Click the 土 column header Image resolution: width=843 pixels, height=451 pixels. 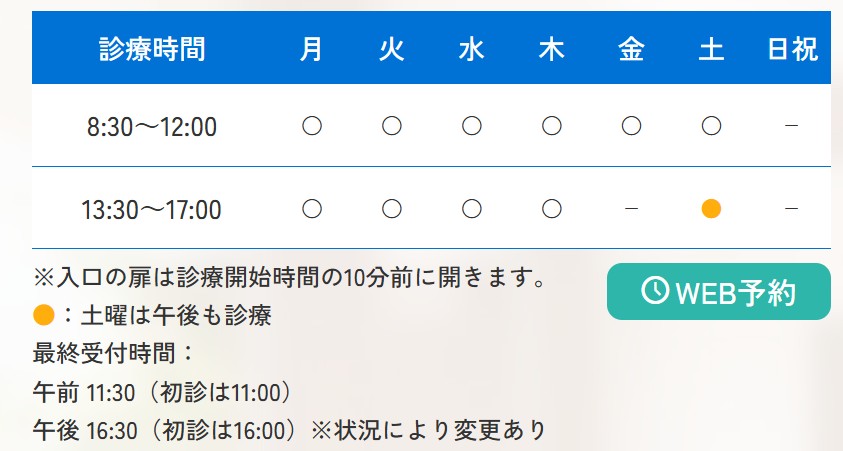[x=711, y=49]
